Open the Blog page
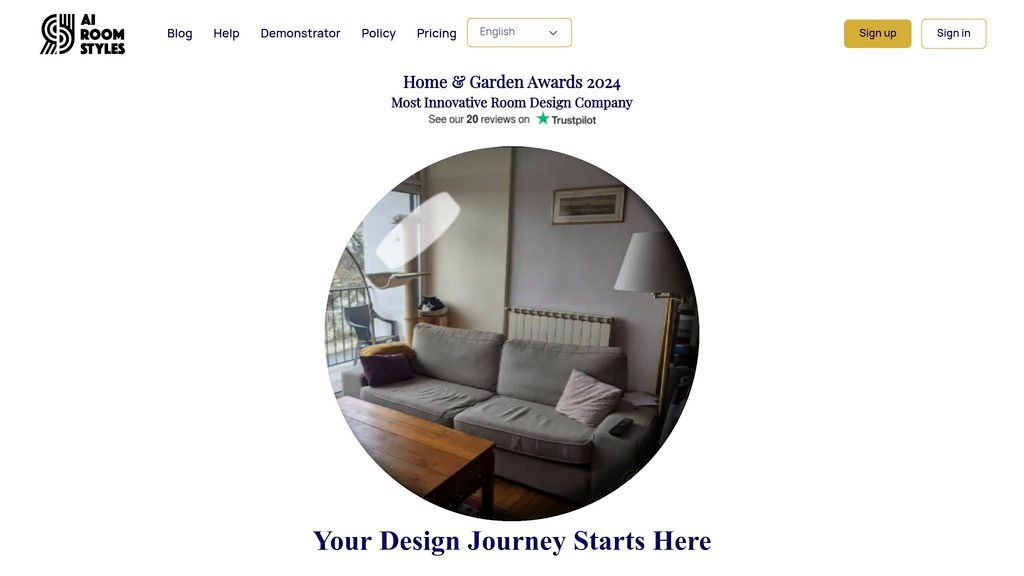Viewport: 1024px width, 576px height. [180, 33]
